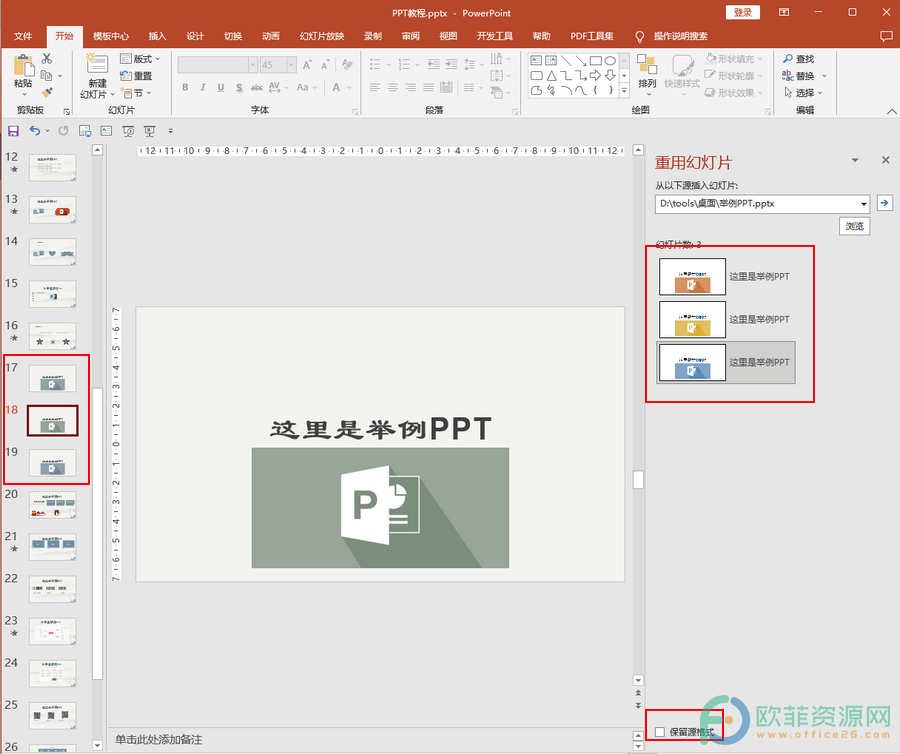
Task: Open the Shape Fill (形状填充) dropdown
Action: (734, 59)
